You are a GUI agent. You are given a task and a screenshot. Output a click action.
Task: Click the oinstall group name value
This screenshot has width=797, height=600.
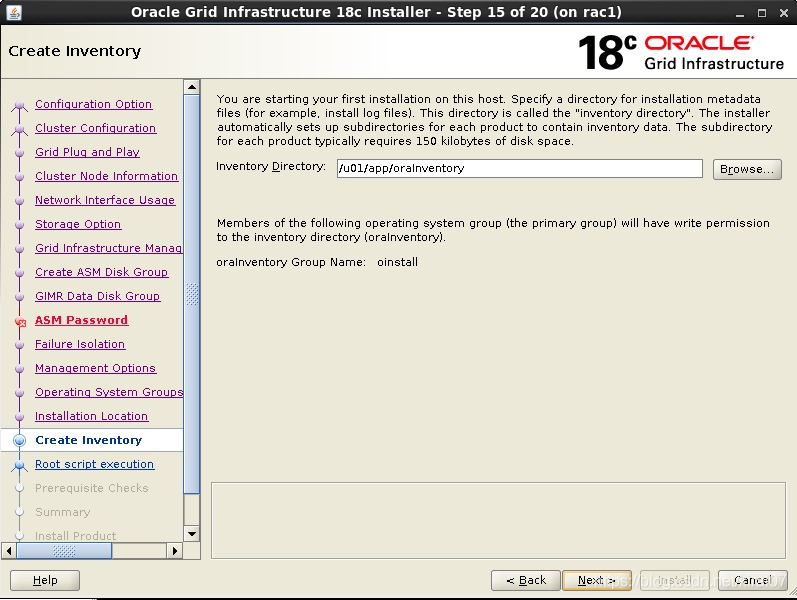click(397, 262)
